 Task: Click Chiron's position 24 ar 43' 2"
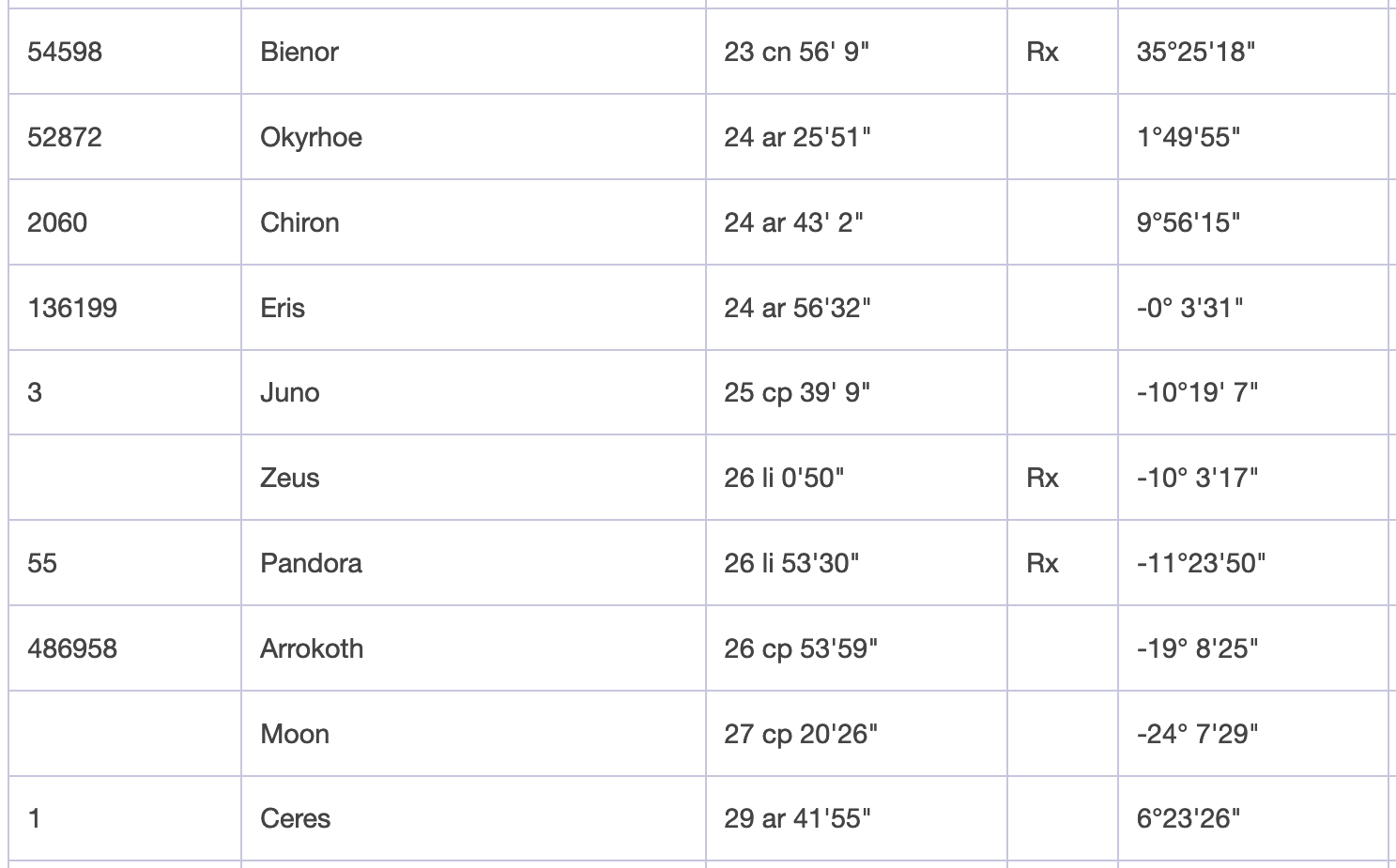tap(793, 222)
